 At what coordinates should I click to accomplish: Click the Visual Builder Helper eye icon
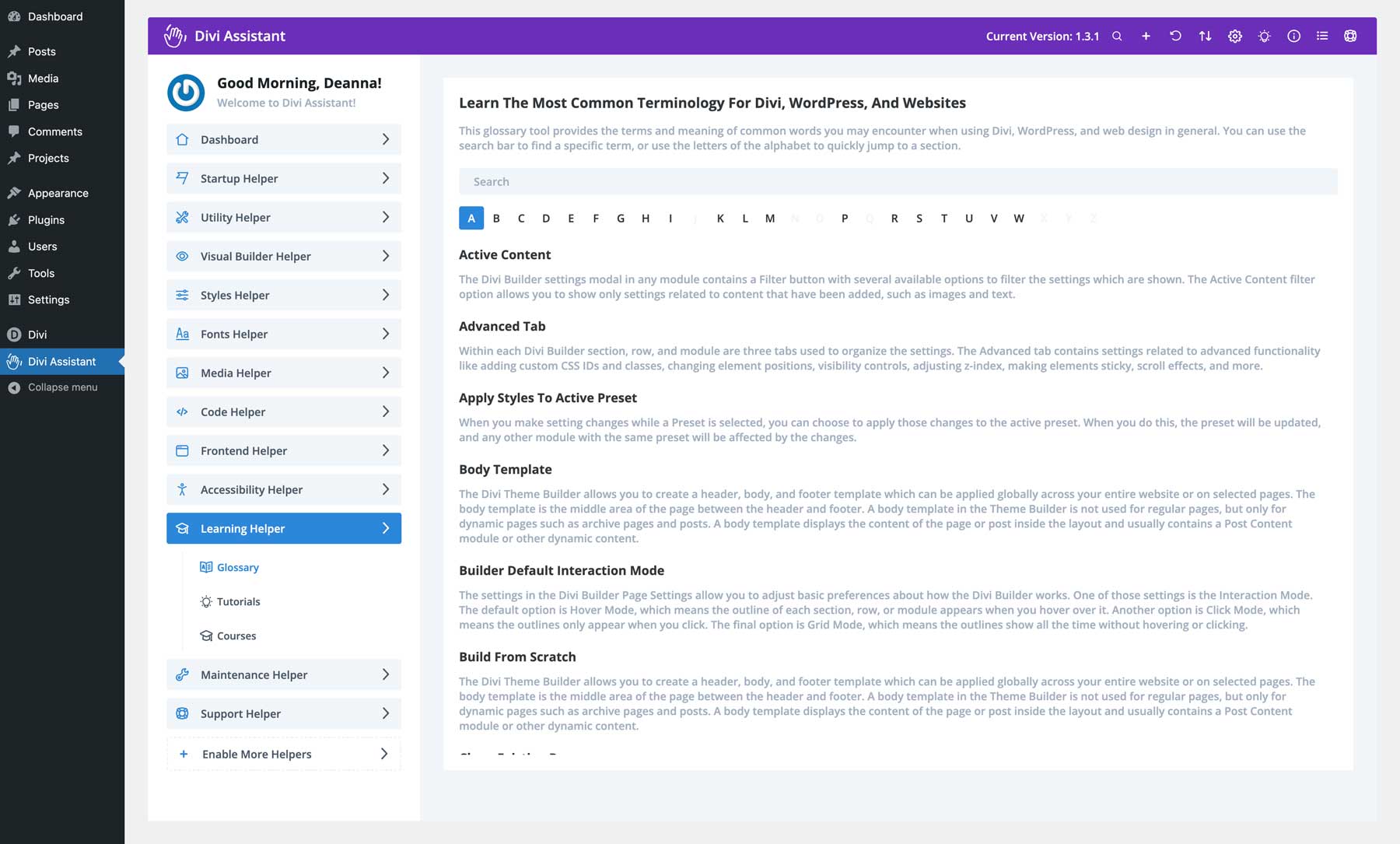pos(182,256)
